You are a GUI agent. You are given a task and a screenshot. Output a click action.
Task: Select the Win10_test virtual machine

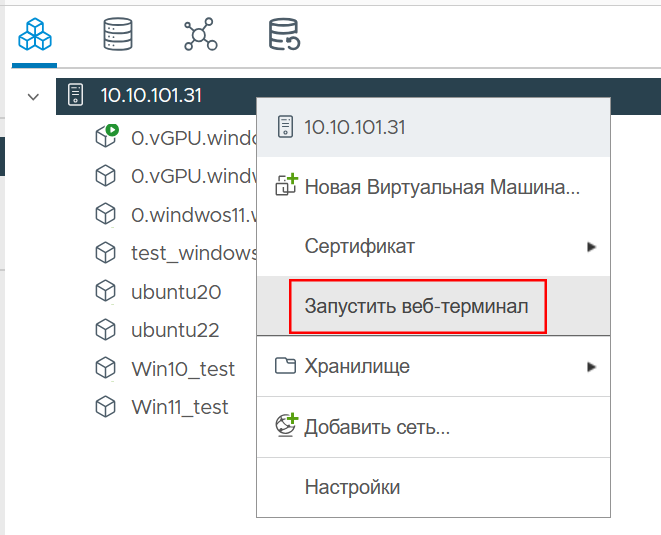[183, 369]
